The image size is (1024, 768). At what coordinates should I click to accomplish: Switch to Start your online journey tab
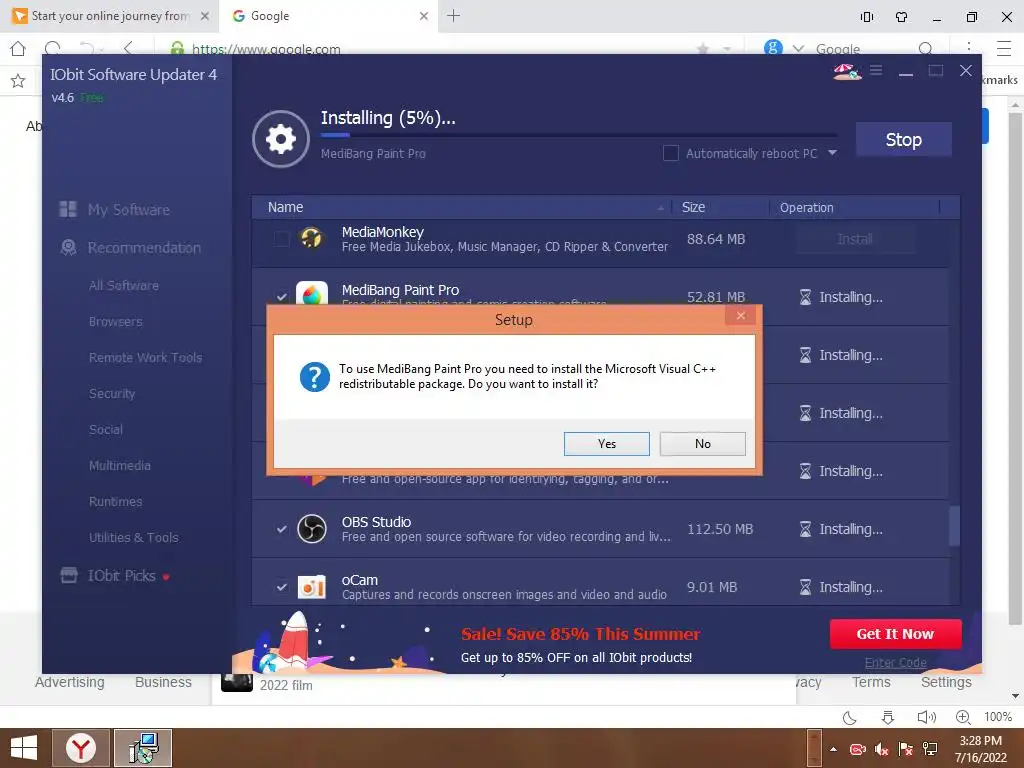(x=110, y=16)
